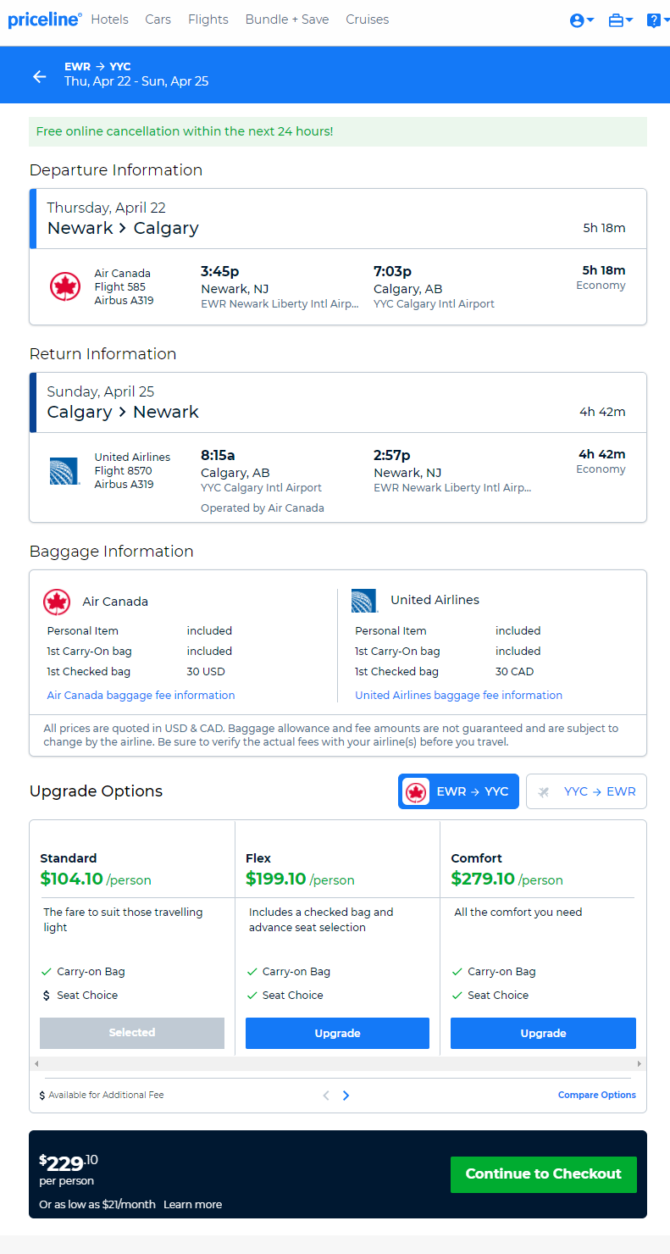This screenshot has height=1254, width=670.
Task: Open the Flights menu item
Action: click(208, 19)
